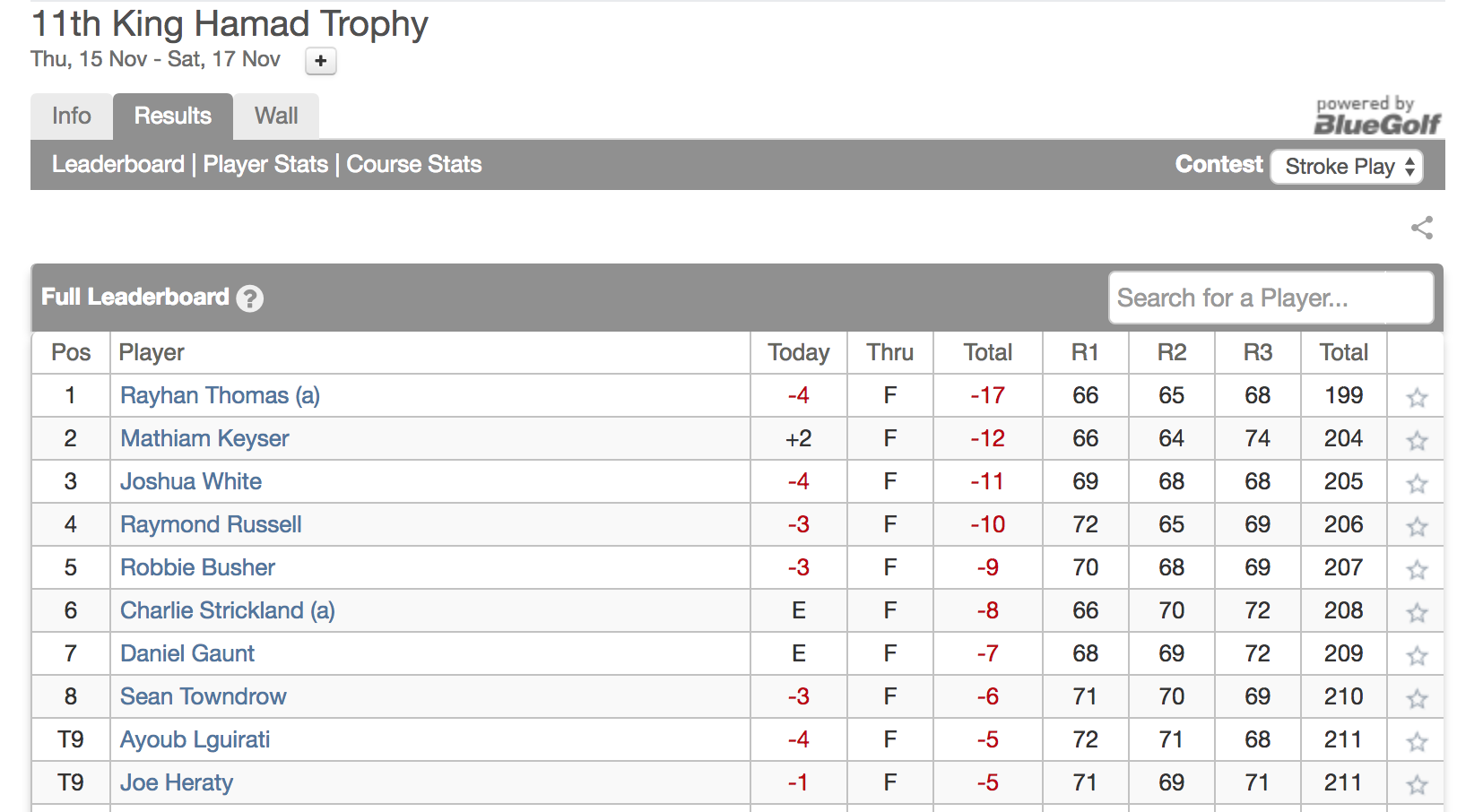Sort by the R1 column header
The image size is (1483, 812).
click(x=1085, y=352)
